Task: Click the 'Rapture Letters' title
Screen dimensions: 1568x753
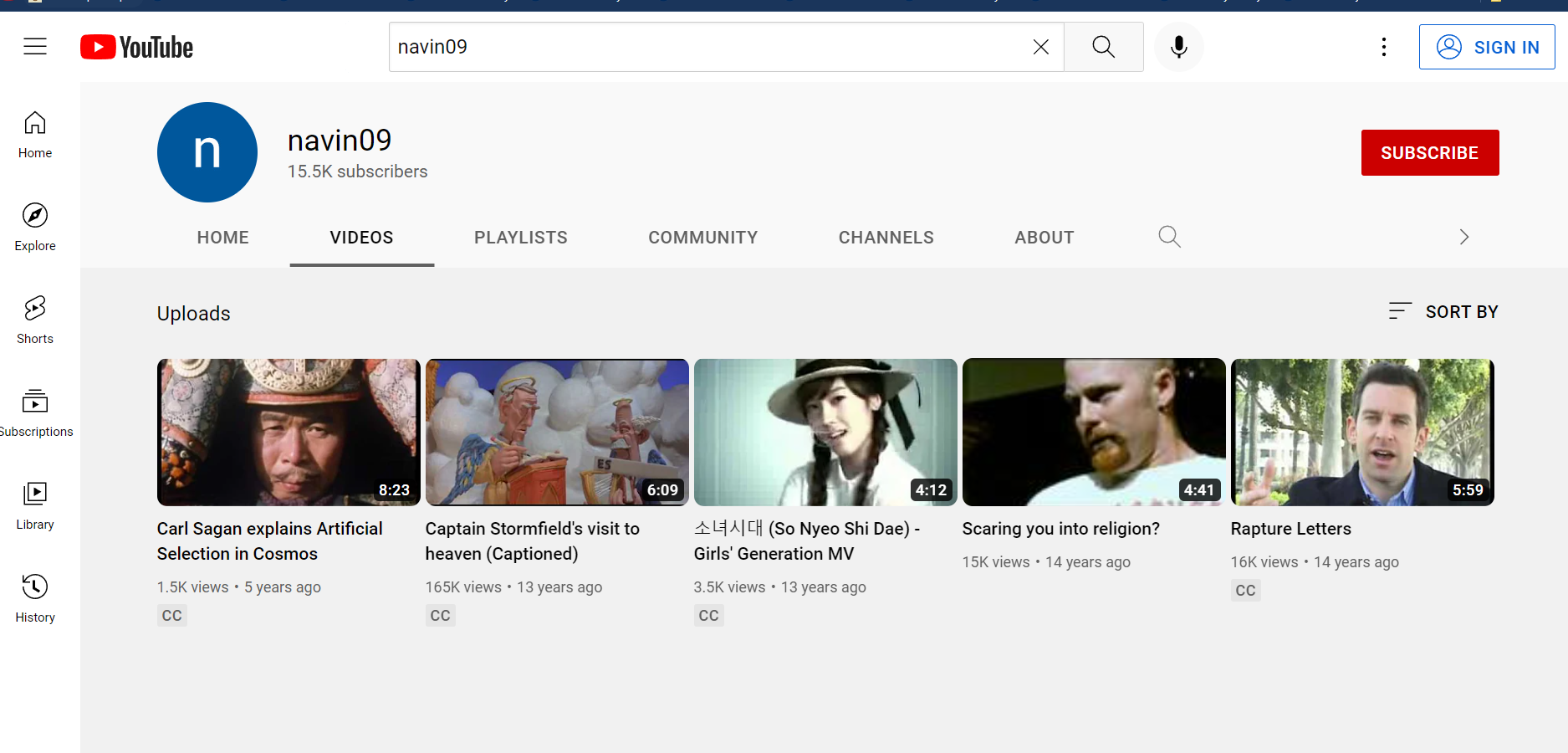Action: click(1291, 529)
